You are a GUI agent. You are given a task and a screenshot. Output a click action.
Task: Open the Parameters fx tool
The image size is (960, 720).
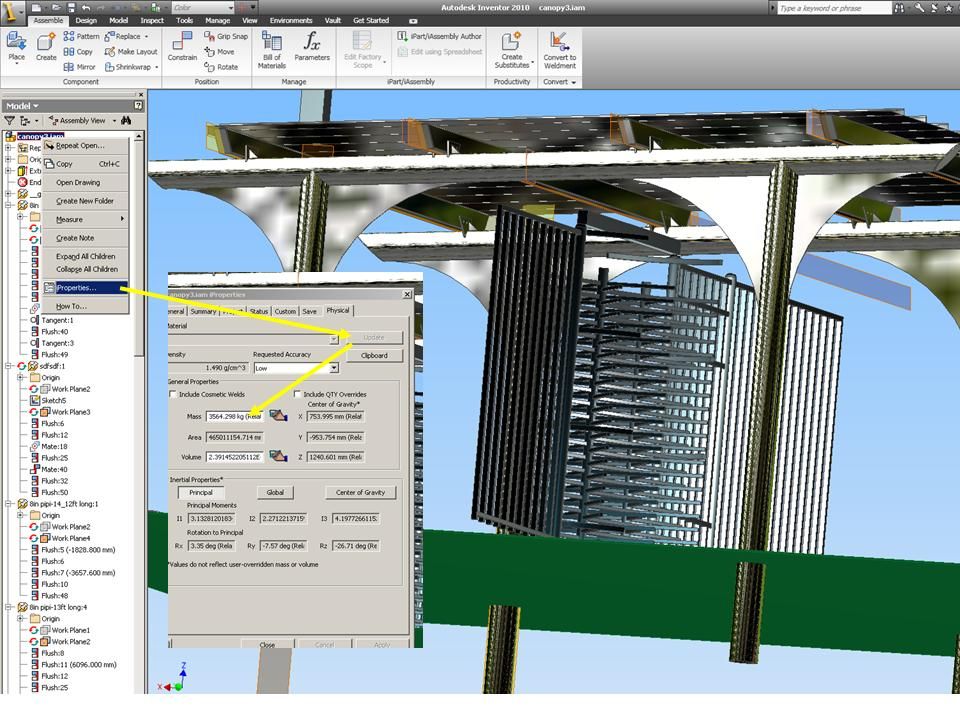pyautogui.click(x=311, y=45)
